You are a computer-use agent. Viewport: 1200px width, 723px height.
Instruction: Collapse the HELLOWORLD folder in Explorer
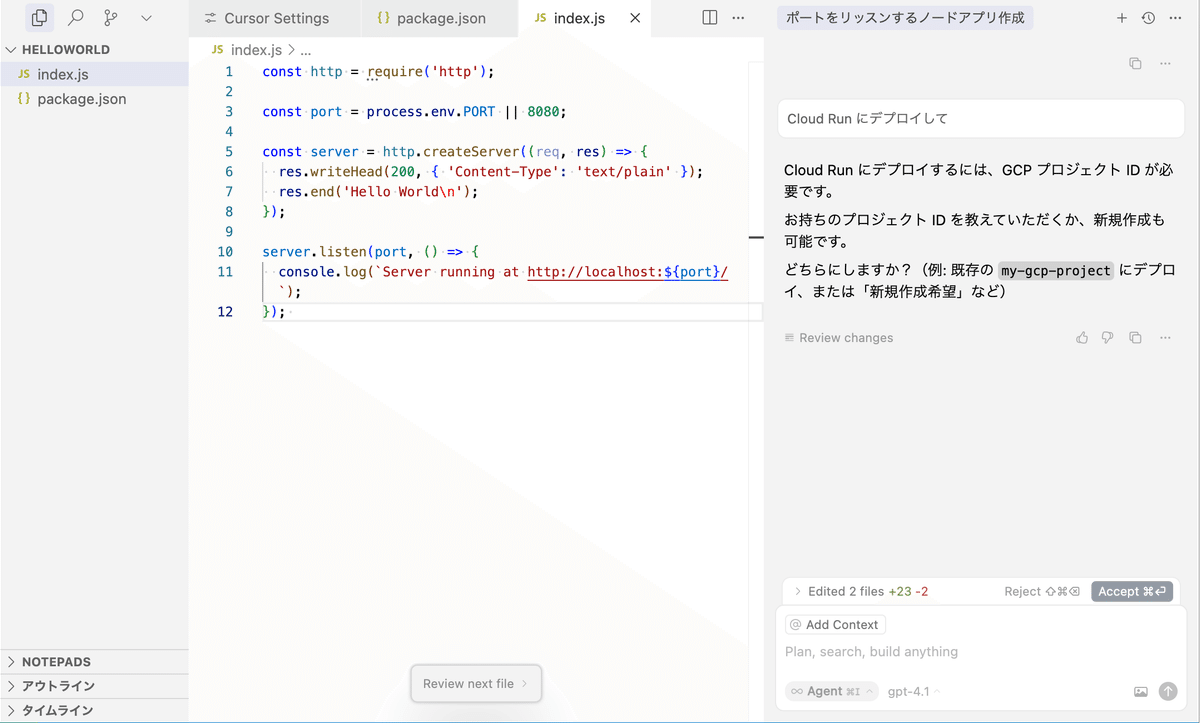pyautogui.click(x=10, y=48)
